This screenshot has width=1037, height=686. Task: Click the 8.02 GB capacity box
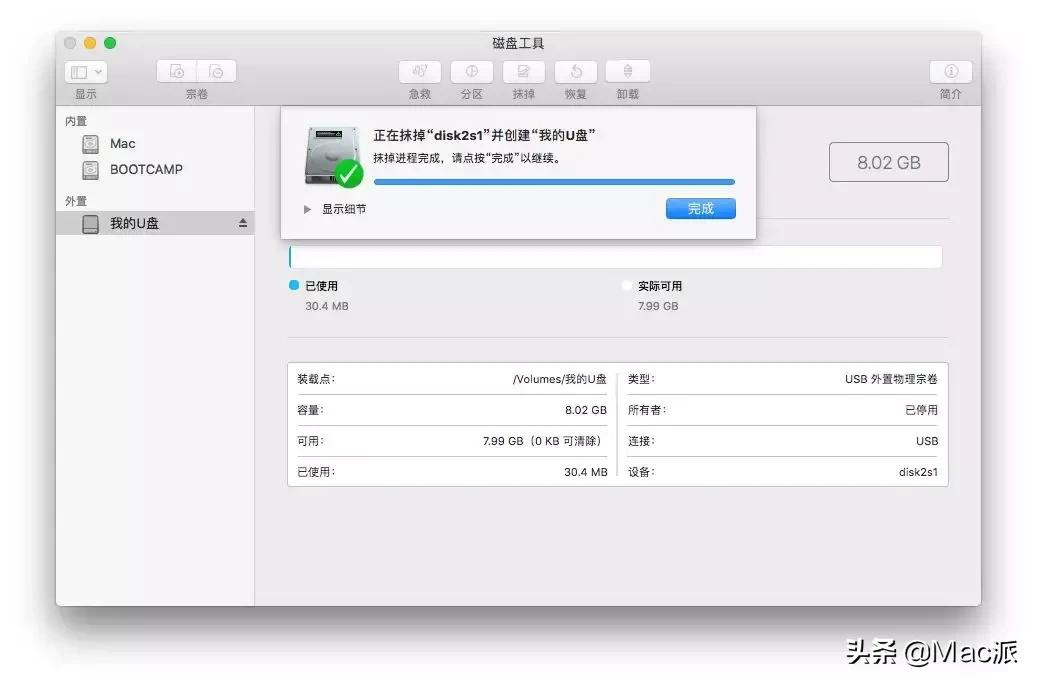coord(888,162)
